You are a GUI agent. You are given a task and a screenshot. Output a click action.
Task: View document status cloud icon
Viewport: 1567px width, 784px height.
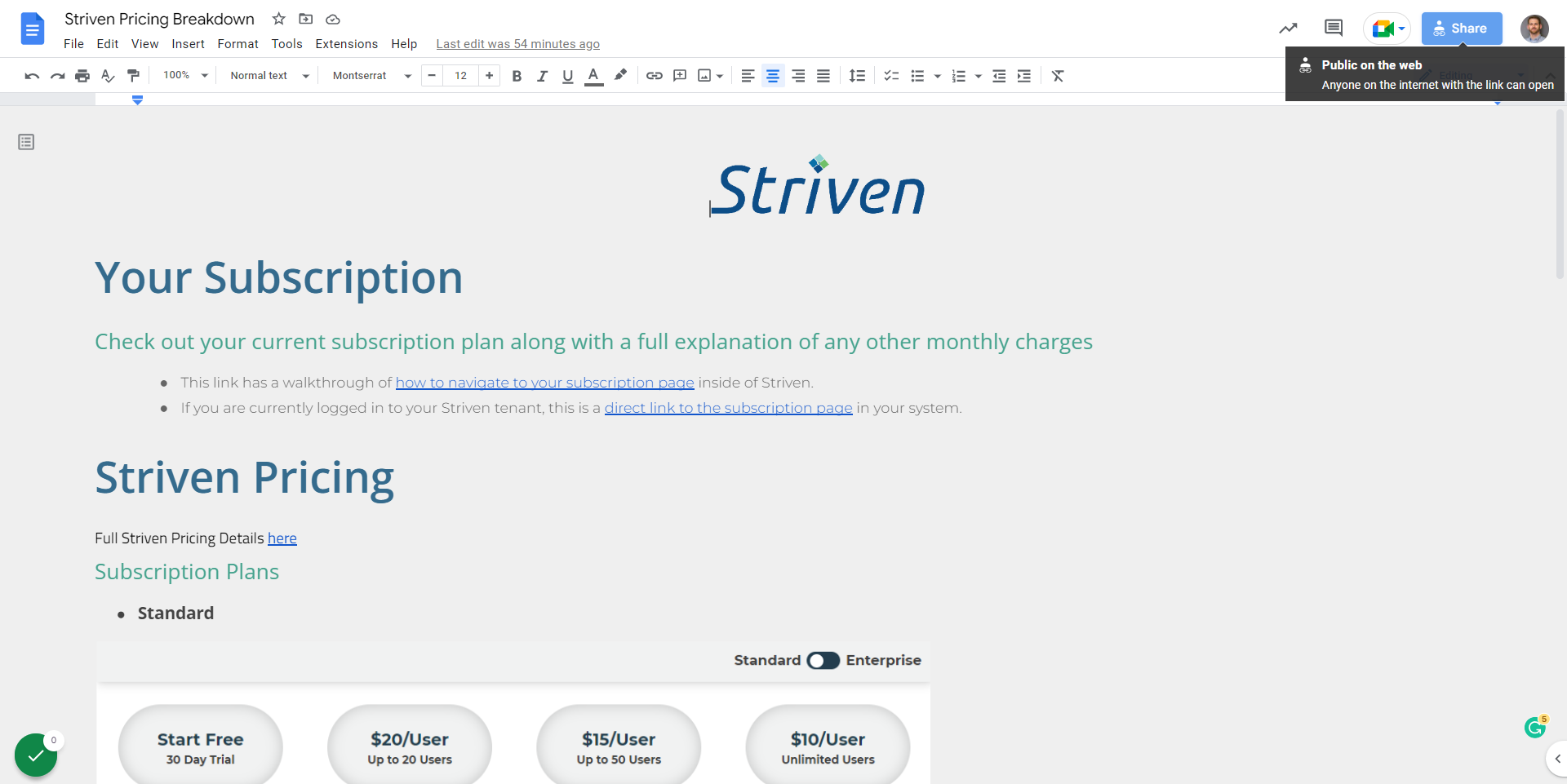coord(333,19)
